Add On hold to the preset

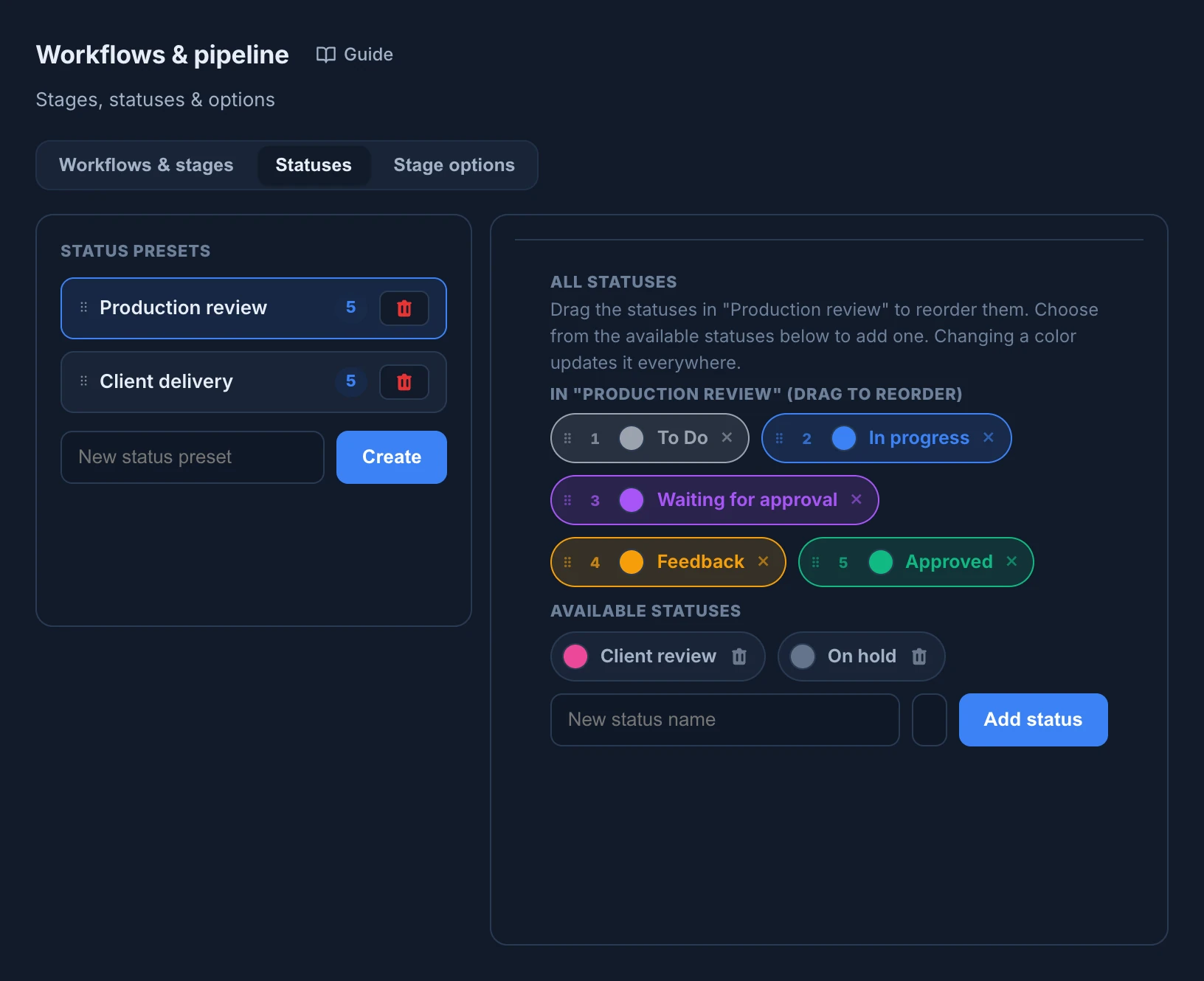862,656
